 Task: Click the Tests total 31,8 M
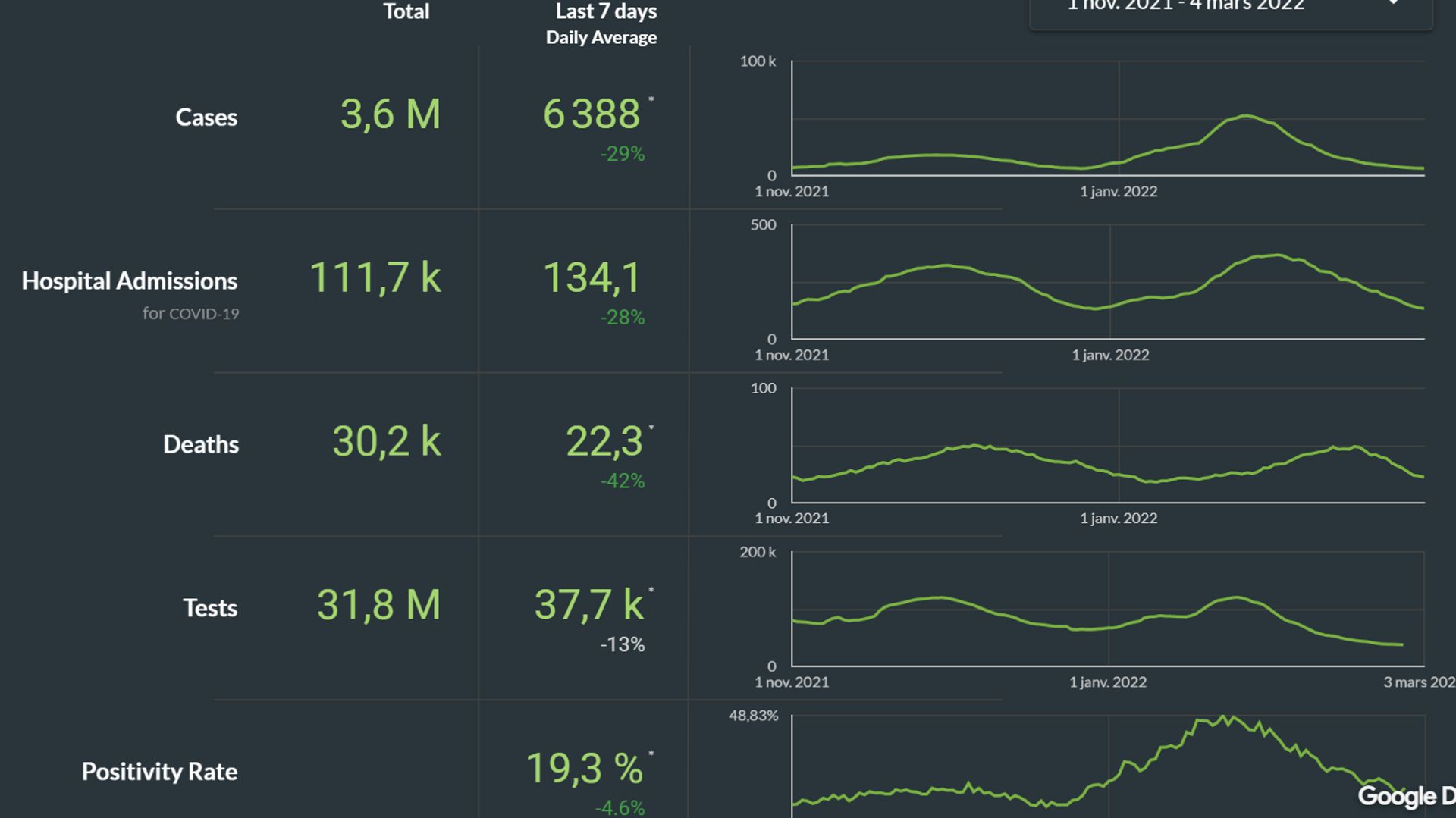378,605
